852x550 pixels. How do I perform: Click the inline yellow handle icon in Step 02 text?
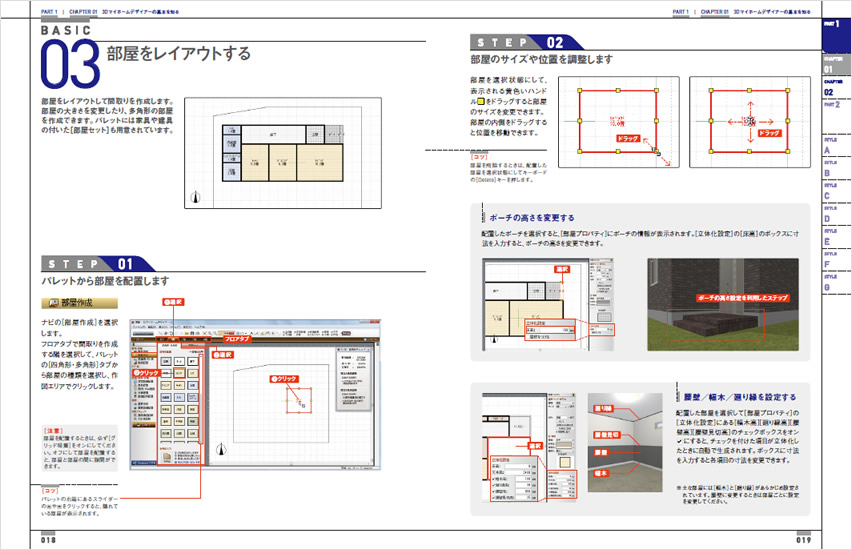coord(480,101)
